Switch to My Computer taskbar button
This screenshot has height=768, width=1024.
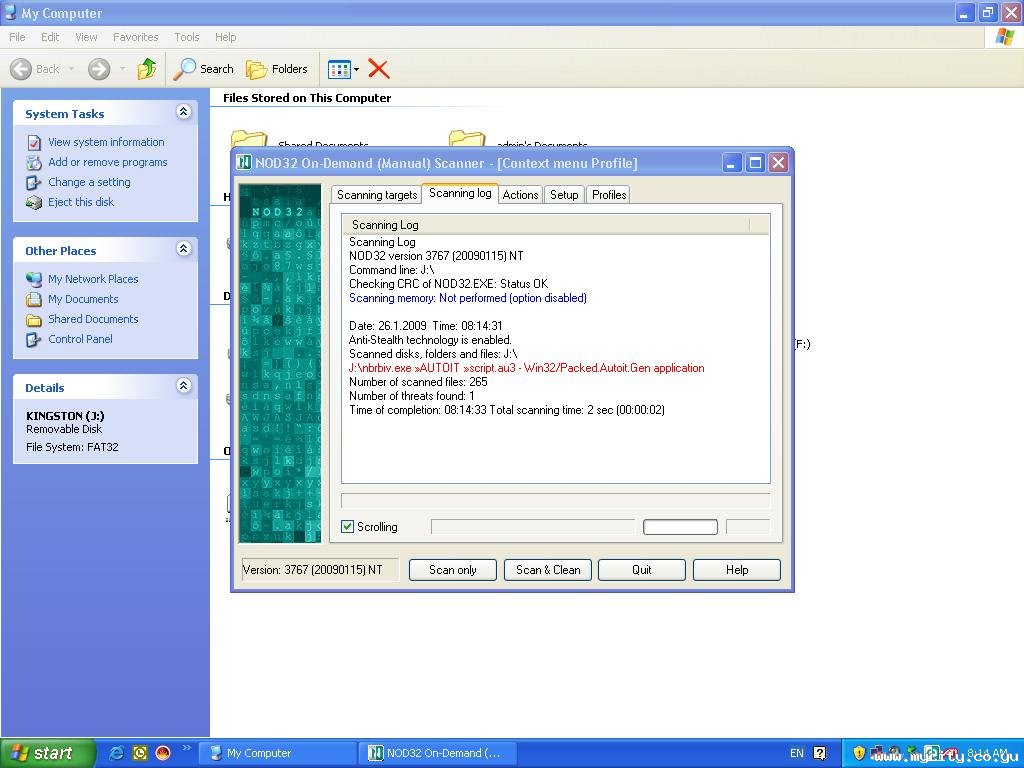point(278,753)
